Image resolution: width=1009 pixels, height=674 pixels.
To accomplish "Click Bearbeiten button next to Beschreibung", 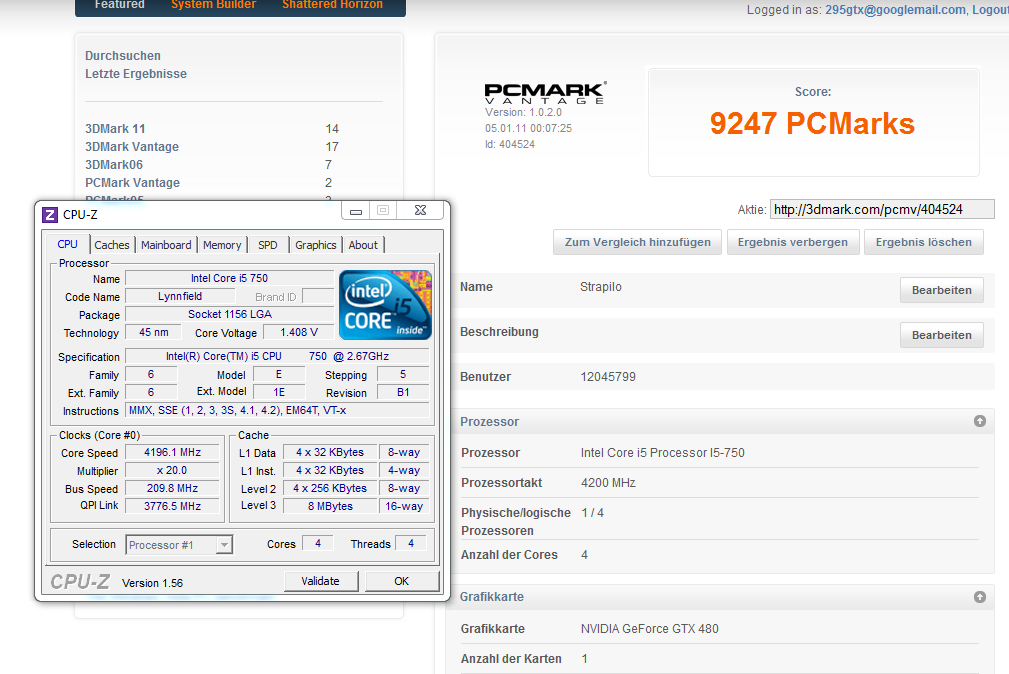I will 941,335.
